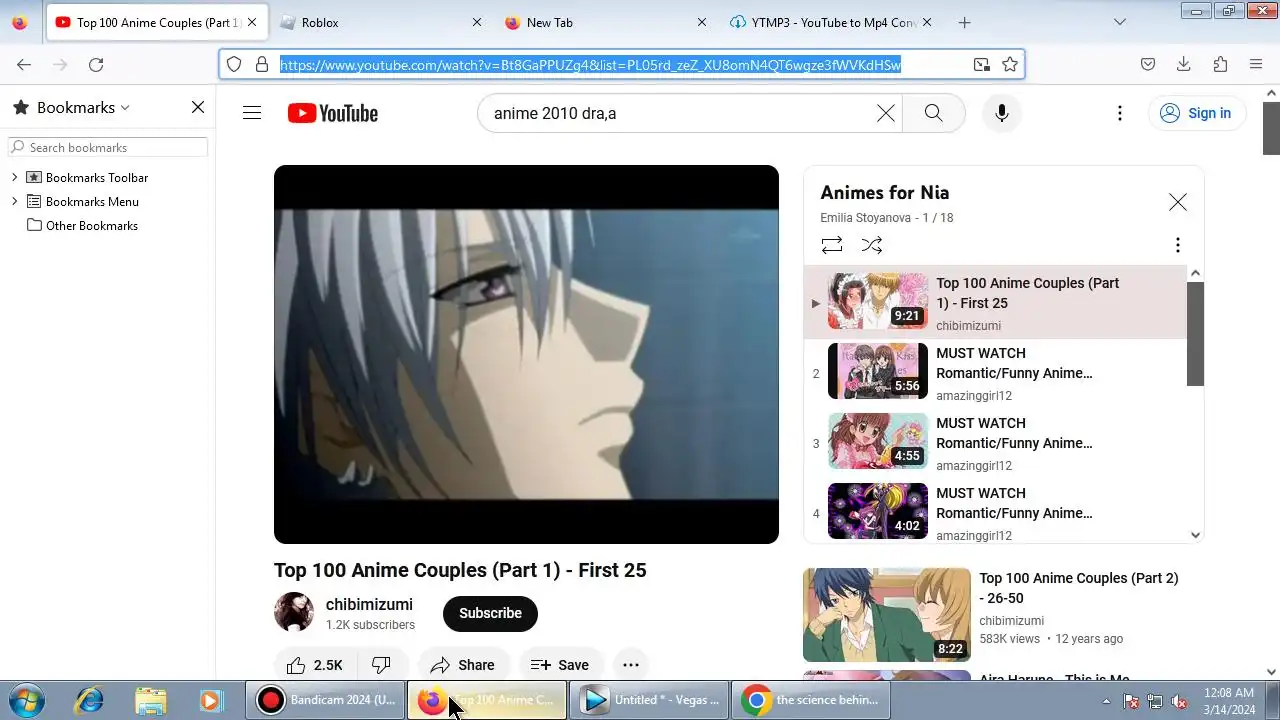Click the Firefox address bar URL

590,65
